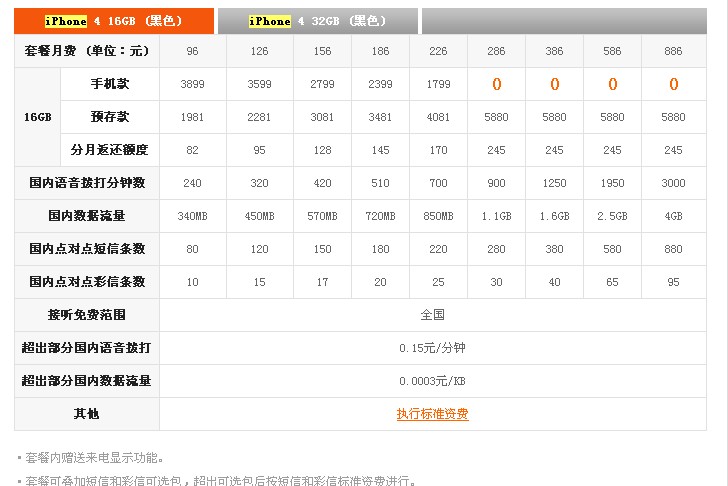Click the 1250 voice minutes value
Viewport: 728px width, 486px height.
click(554, 183)
